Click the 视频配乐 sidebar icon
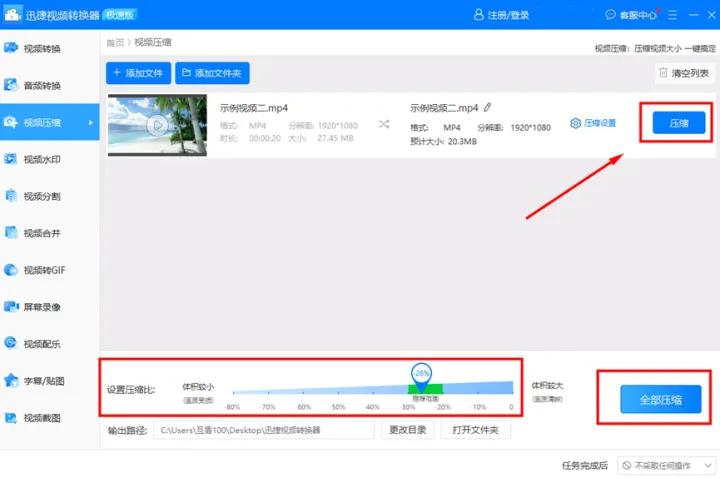 (x=11, y=343)
